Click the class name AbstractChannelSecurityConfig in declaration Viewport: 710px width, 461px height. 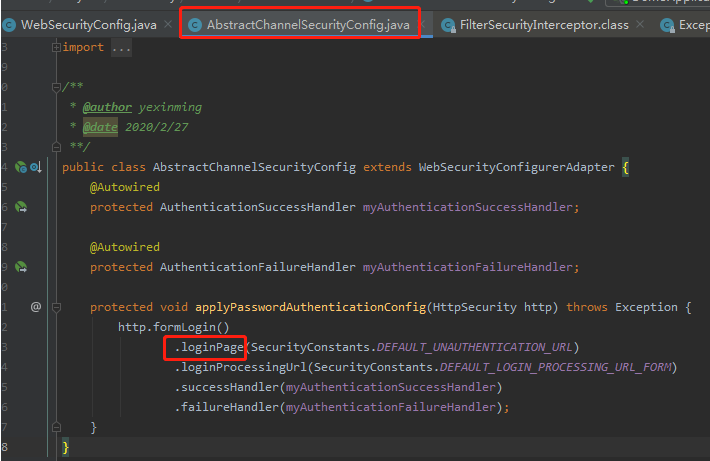click(x=254, y=167)
